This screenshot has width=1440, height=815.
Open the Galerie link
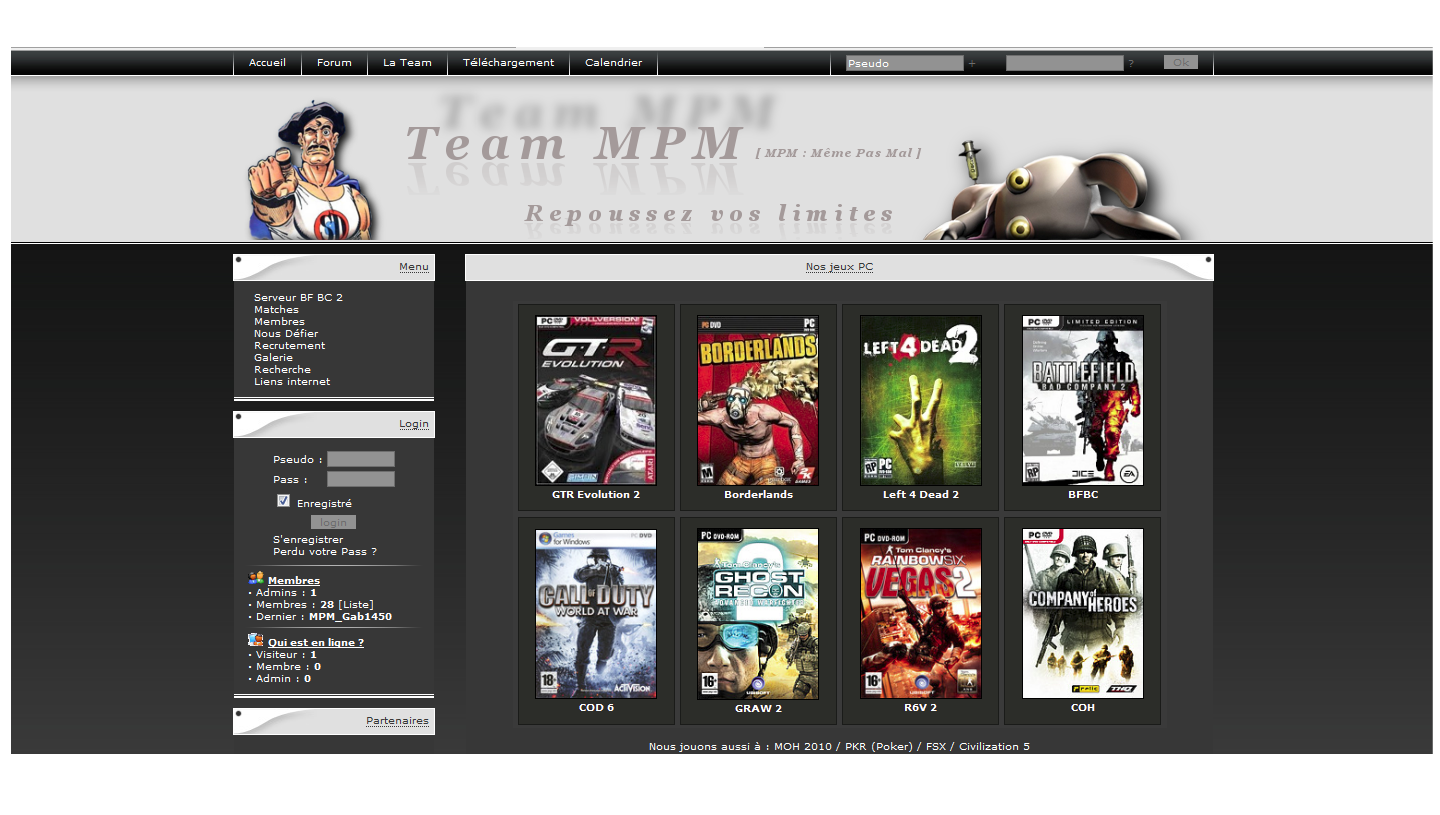(273, 358)
